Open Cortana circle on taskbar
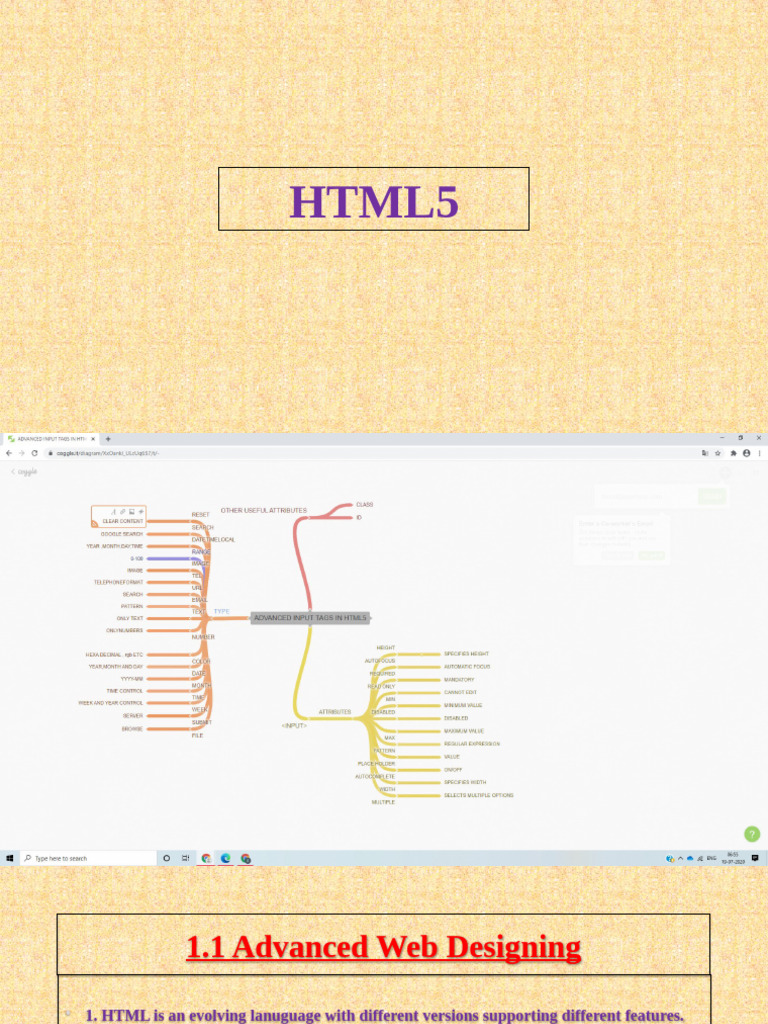This screenshot has height=1024, width=768. click(x=167, y=858)
